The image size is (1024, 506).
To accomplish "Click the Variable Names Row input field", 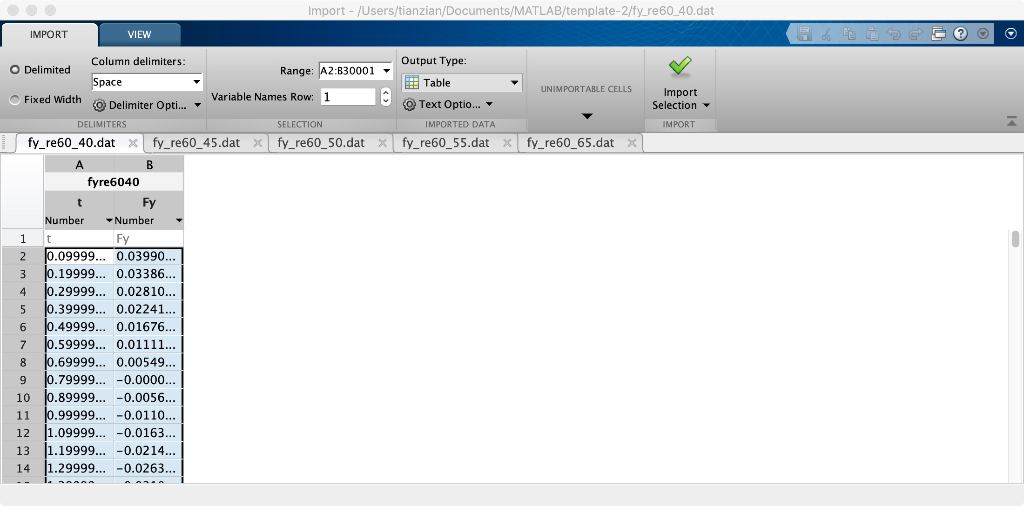I will (x=348, y=97).
